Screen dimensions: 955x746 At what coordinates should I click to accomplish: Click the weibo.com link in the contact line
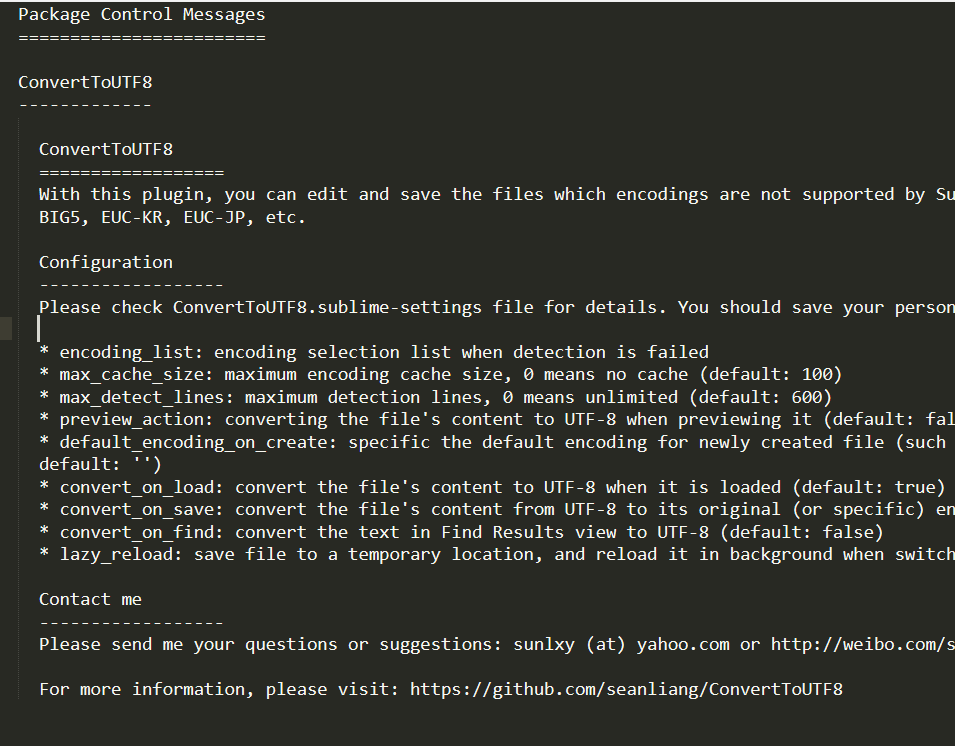(x=862, y=644)
